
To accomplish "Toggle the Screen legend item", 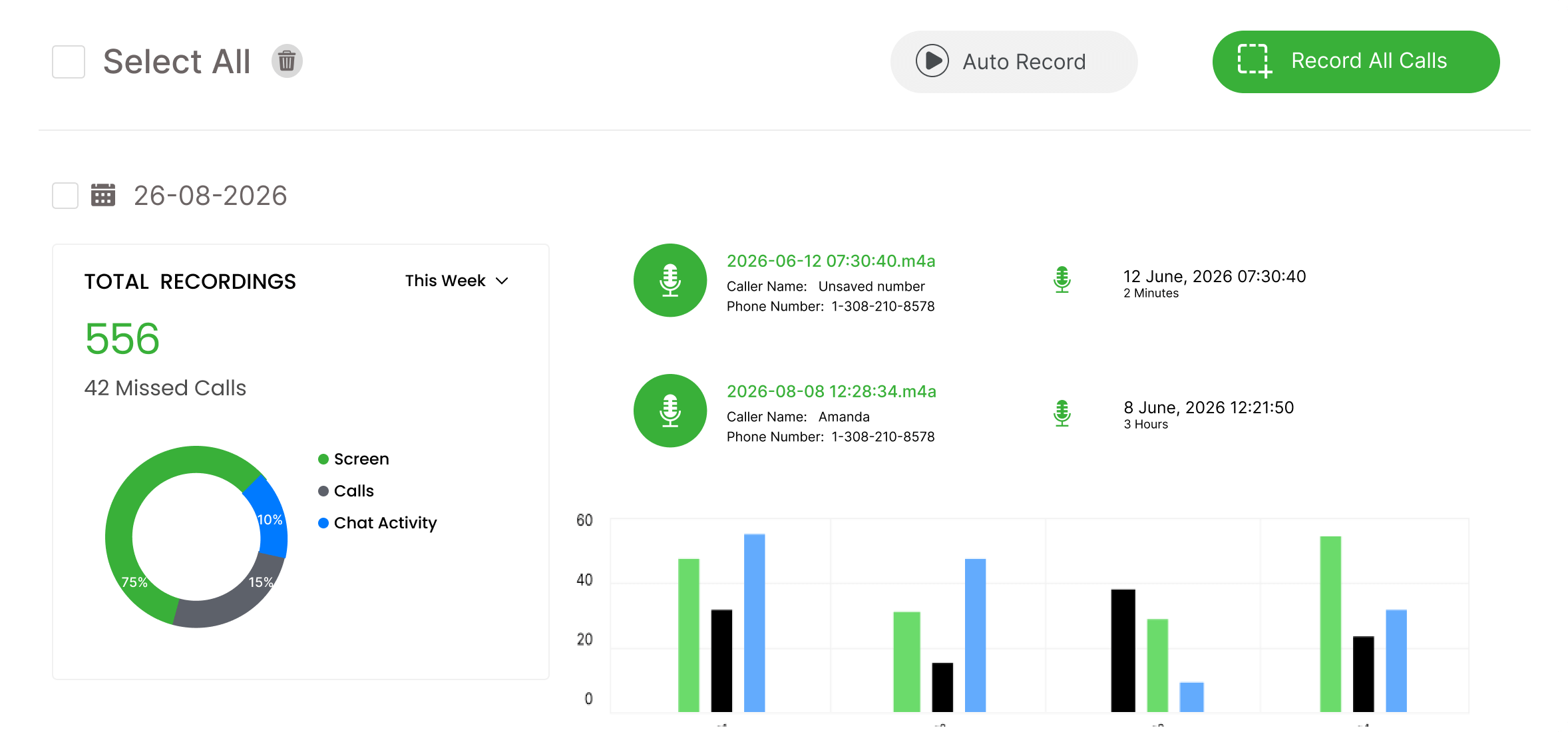I will pyautogui.click(x=353, y=459).
